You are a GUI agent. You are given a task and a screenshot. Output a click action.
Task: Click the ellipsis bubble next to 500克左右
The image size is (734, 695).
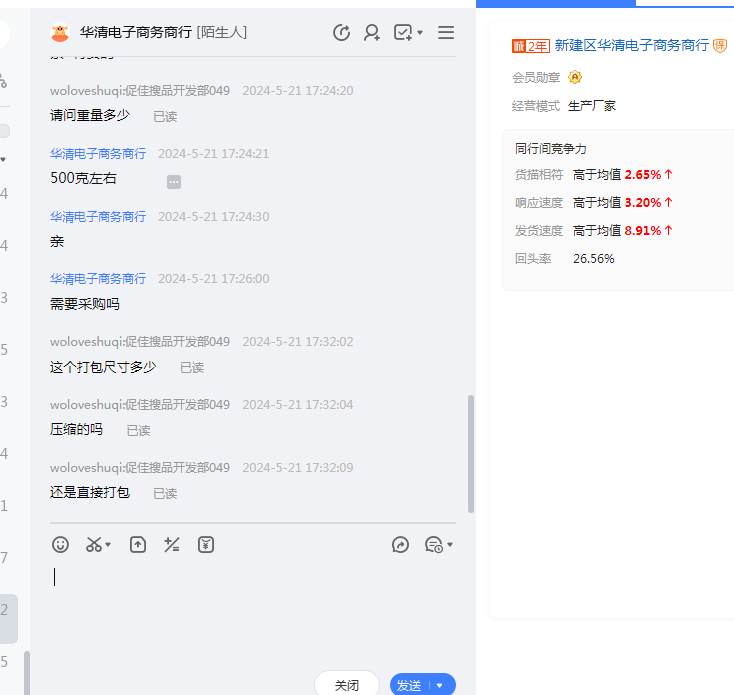pos(174,182)
